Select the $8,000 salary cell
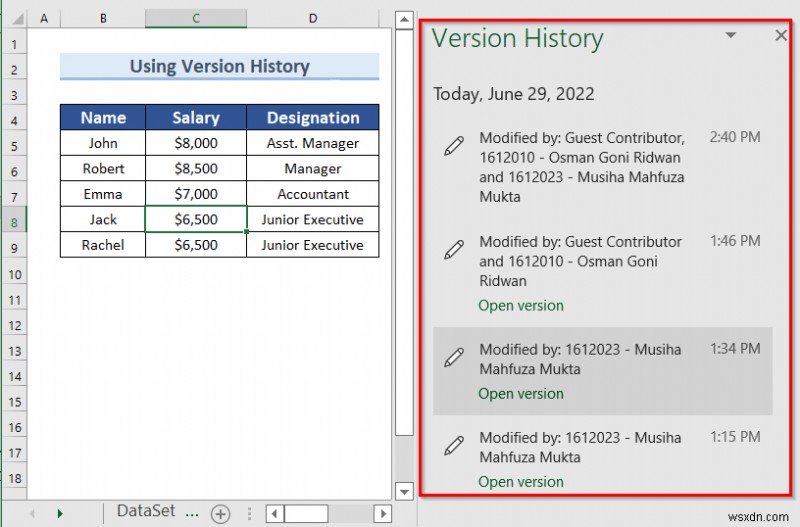 [x=196, y=143]
